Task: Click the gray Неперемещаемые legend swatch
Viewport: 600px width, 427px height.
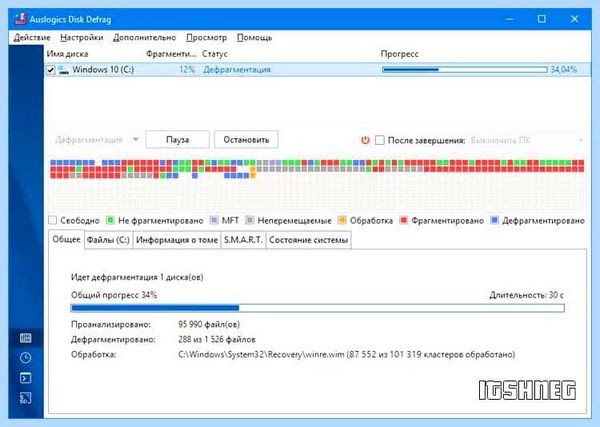Action: point(250,220)
